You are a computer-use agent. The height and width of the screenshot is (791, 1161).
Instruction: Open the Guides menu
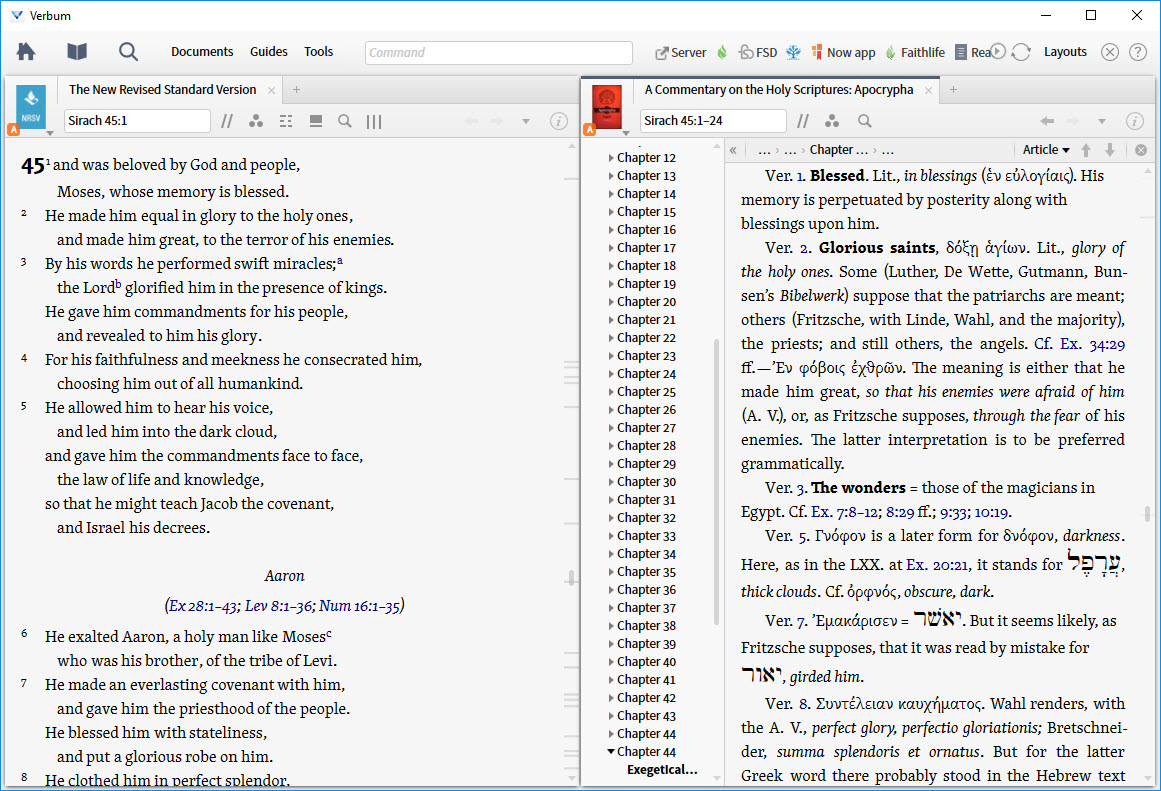click(x=268, y=52)
